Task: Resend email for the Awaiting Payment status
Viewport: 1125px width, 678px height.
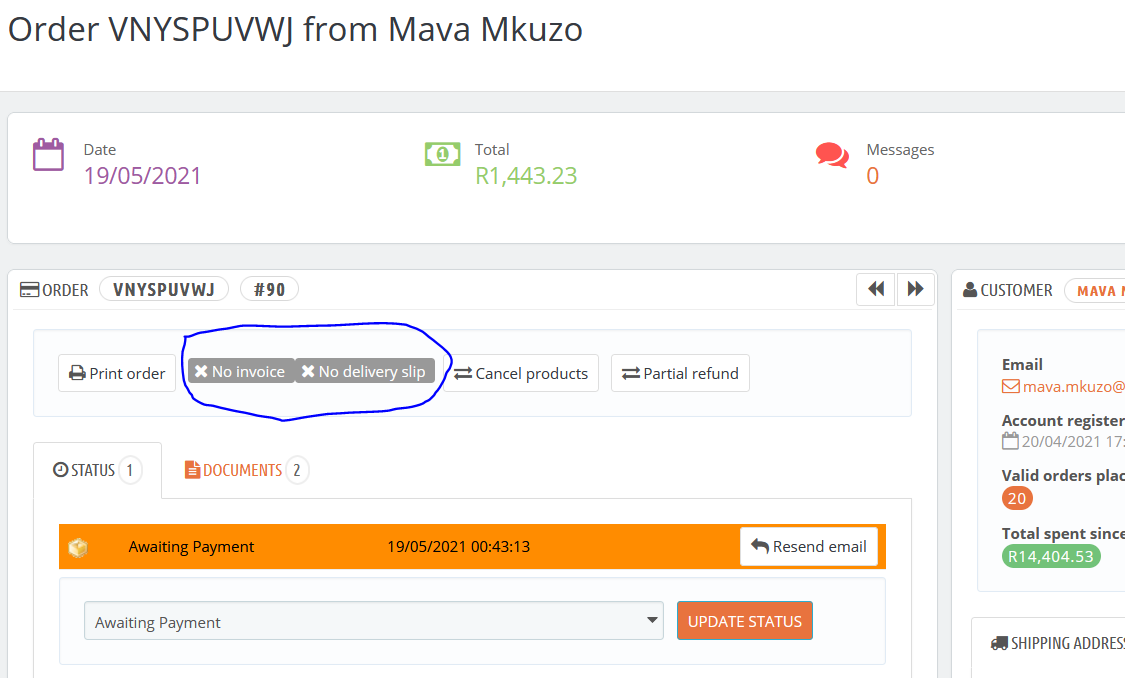Action: click(809, 547)
